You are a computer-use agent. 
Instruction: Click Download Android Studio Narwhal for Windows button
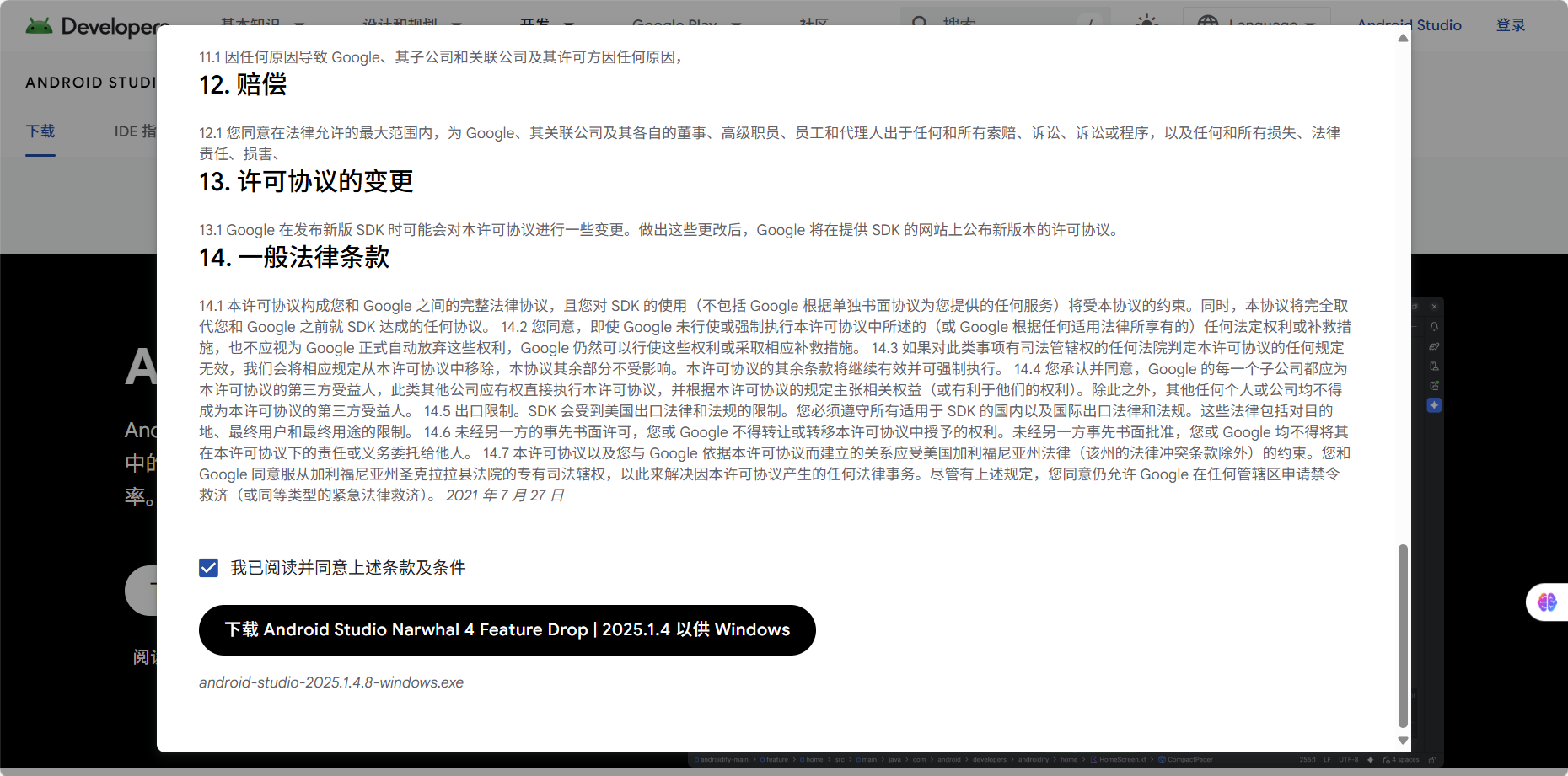click(x=507, y=630)
